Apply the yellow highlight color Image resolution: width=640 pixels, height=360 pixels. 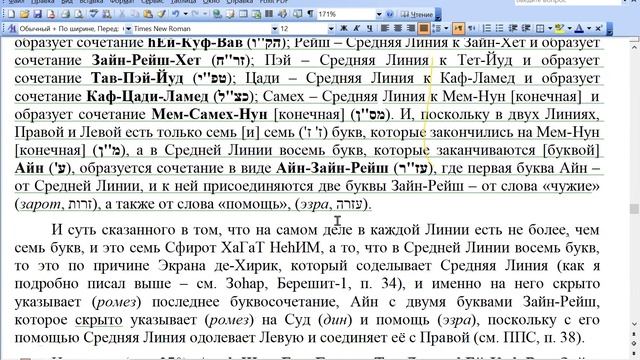(x=559, y=28)
